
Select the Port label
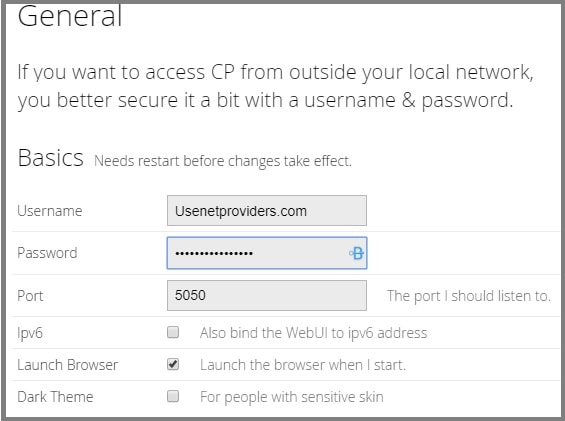tap(30, 296)
